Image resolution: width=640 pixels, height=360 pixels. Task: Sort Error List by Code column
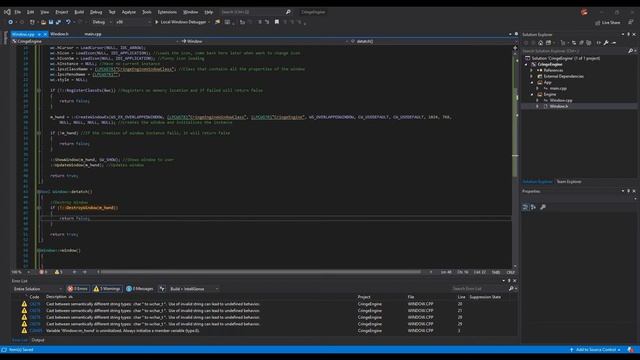(x=34, y=297)
